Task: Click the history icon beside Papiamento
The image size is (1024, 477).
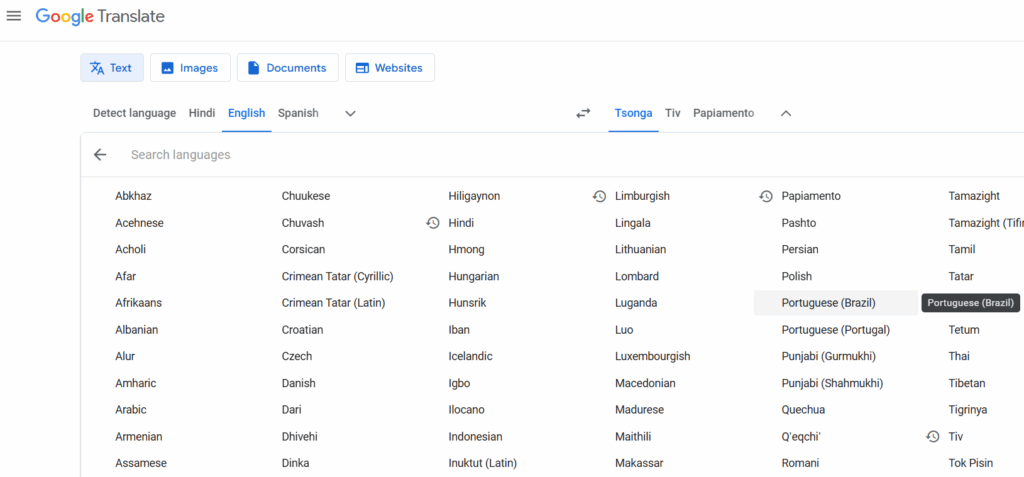Action: (x=766, y=197)
